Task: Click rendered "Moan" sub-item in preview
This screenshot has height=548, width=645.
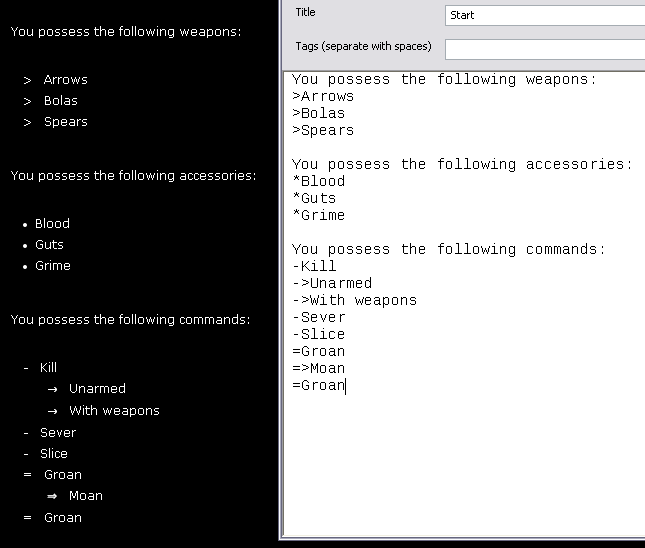Action: [x=86, y=496]
